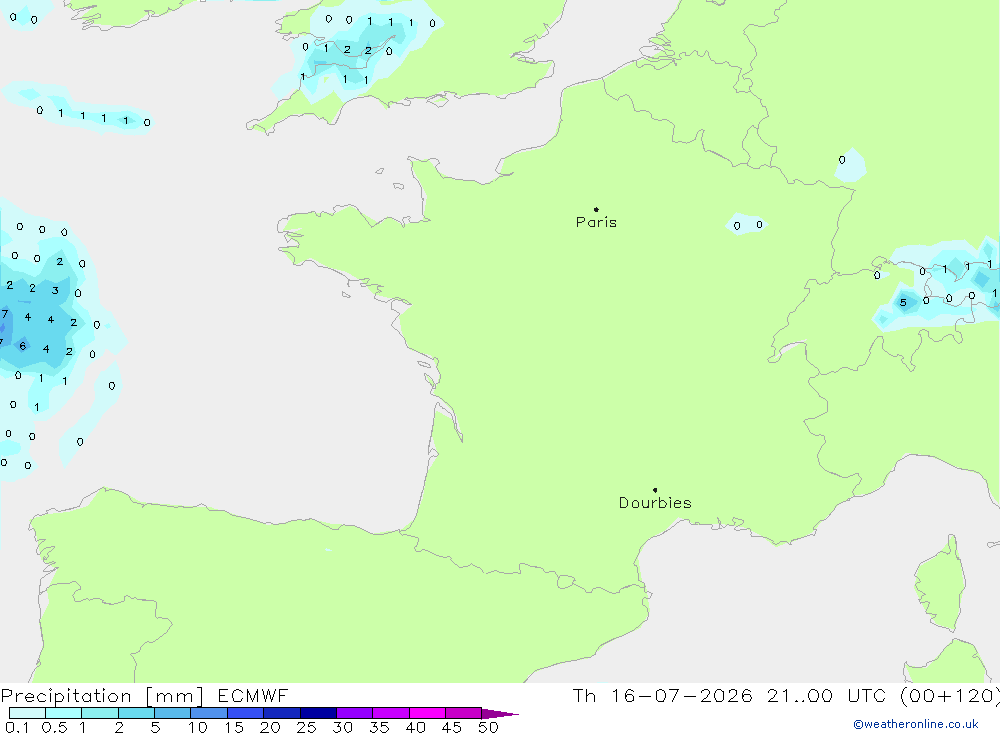Open the weatheronline.co.uk copyright link
Viewport: 1000px width, 733px height.
click(x=916, y=724)
